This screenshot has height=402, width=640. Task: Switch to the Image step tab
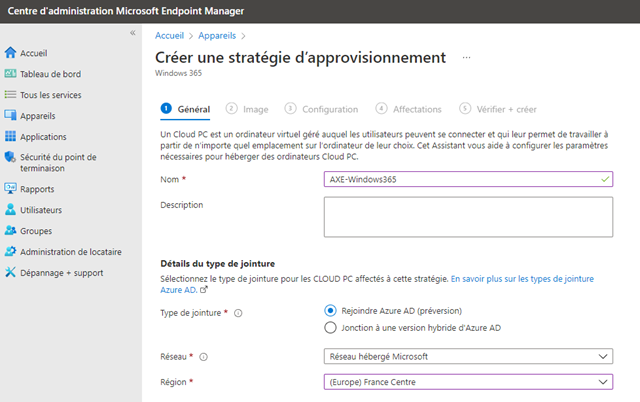(247, 109)
